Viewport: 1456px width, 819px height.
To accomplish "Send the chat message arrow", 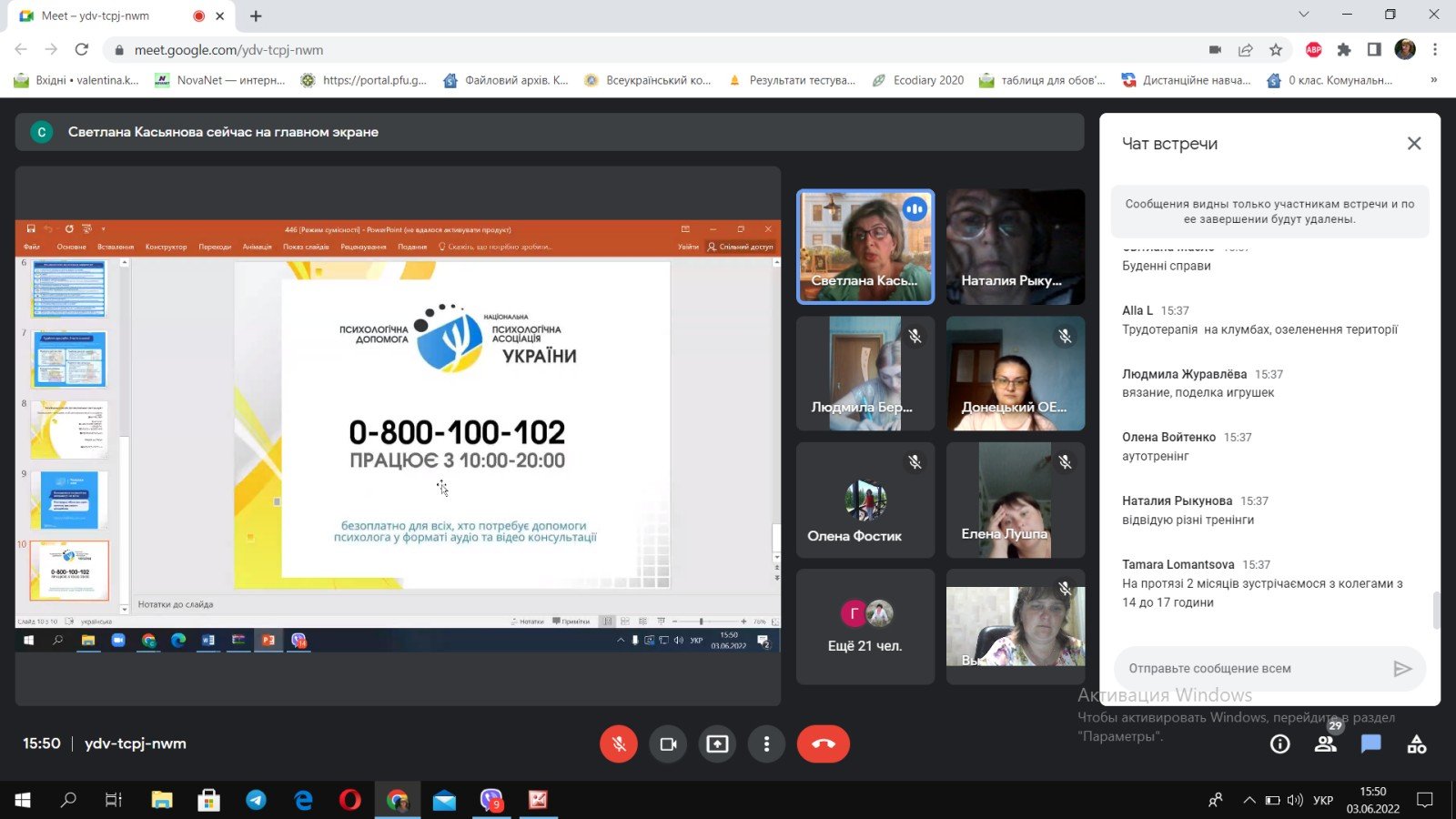I will point(1402,669).
